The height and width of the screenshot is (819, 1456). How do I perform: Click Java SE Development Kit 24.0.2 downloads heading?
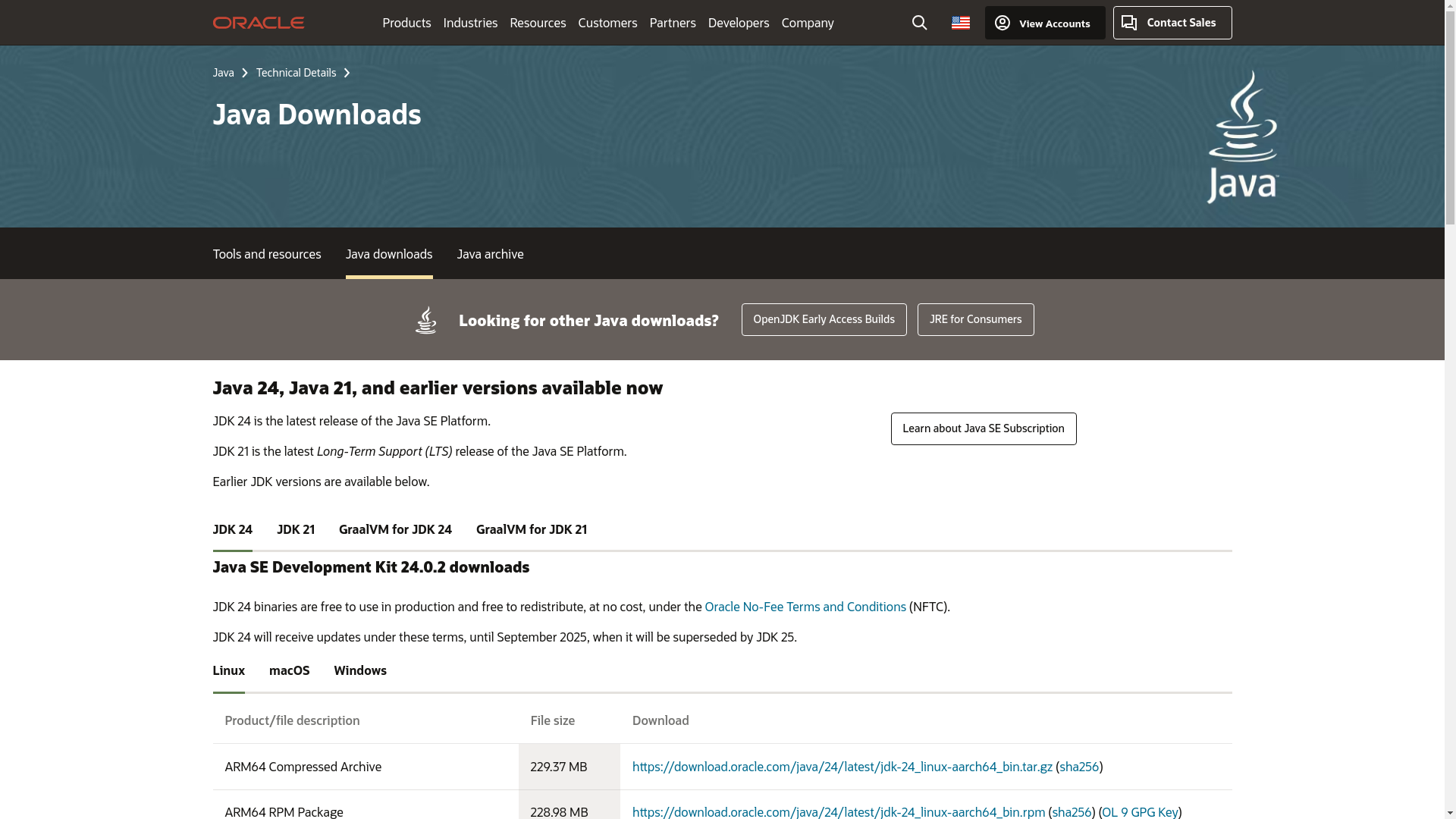point(371,567)
